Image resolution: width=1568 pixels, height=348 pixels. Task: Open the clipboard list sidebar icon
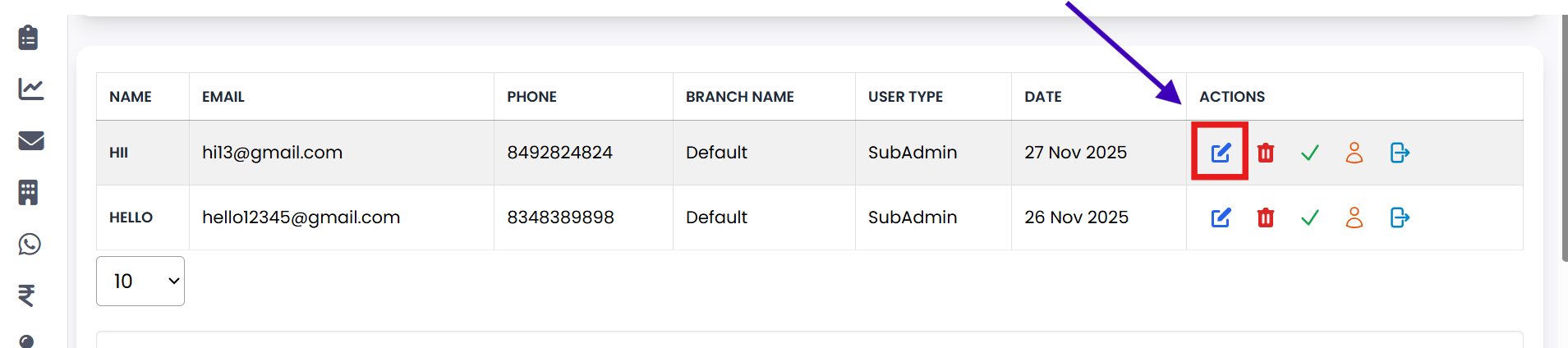(x=29, y=37)
